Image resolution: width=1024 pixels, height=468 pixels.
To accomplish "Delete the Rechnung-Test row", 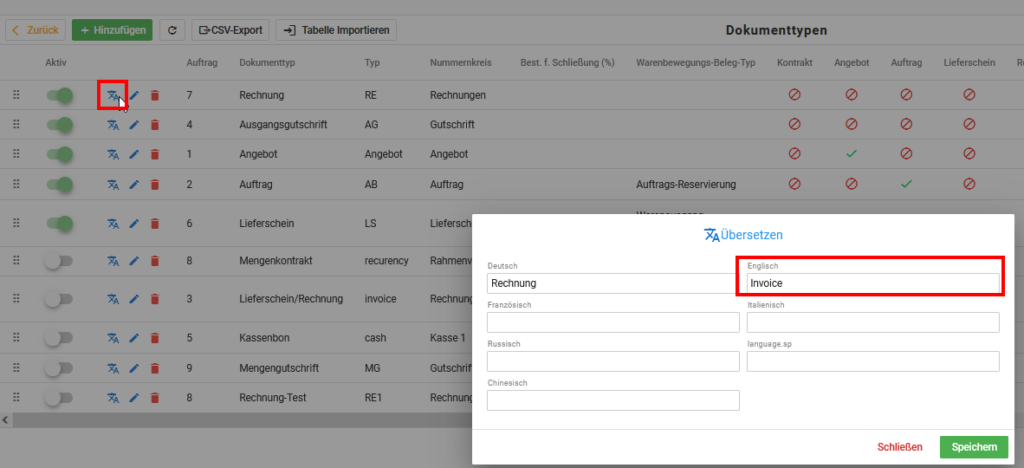I will [155, 398].
